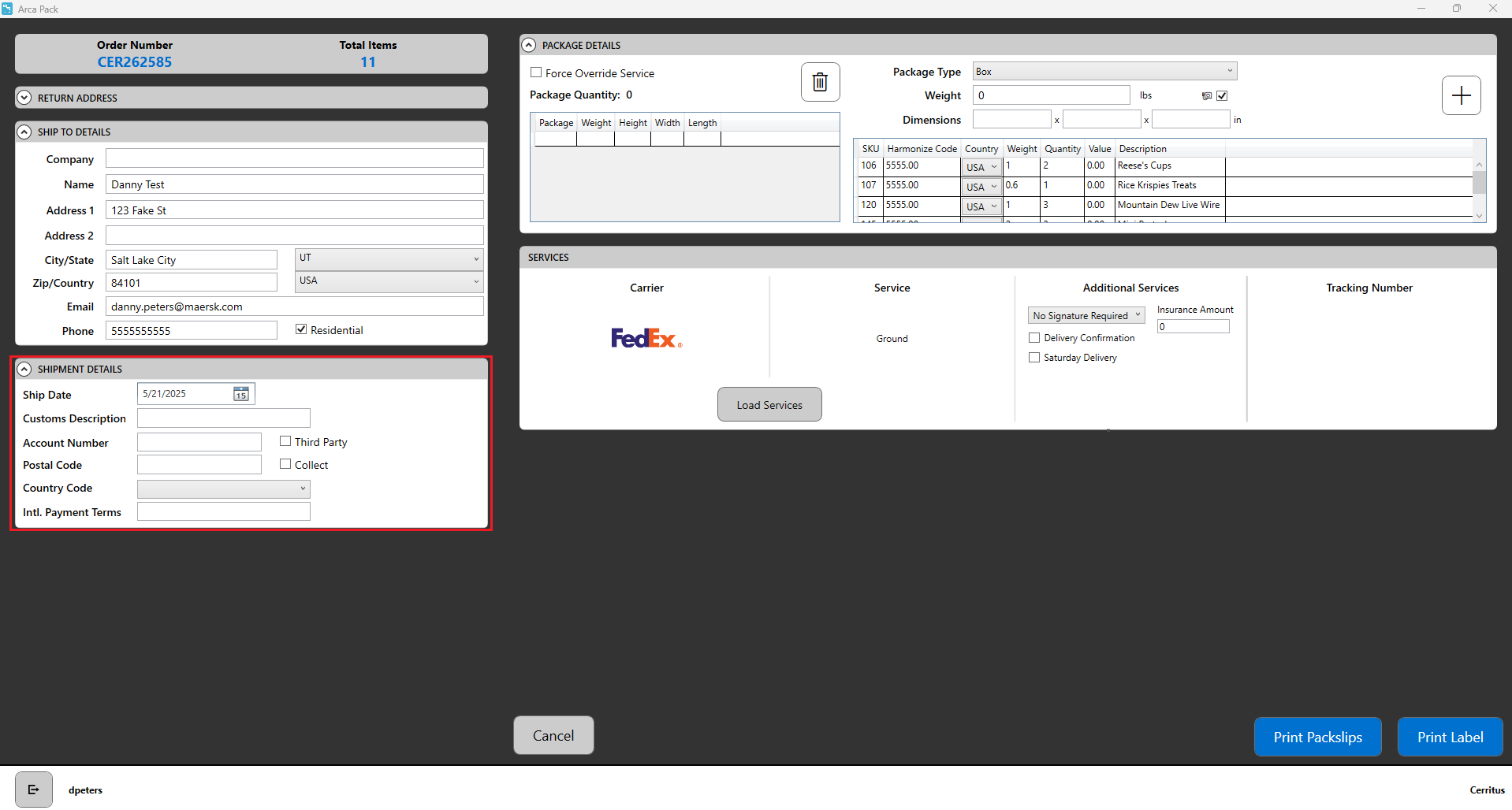Click the trash delete package icon
1512x810 pixels.
[x=820, y=82]
